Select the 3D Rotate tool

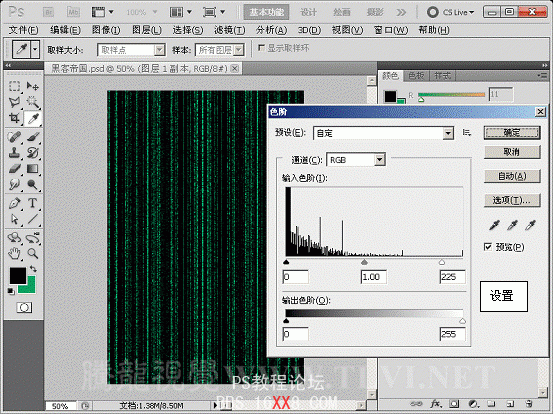pos(14,237)
